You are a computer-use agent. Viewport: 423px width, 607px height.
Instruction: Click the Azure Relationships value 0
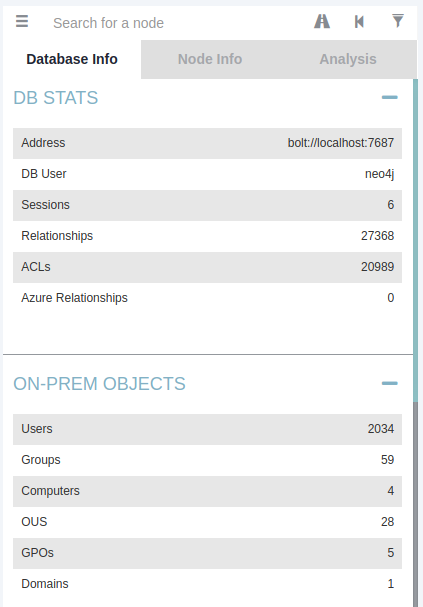pos(391,298)
